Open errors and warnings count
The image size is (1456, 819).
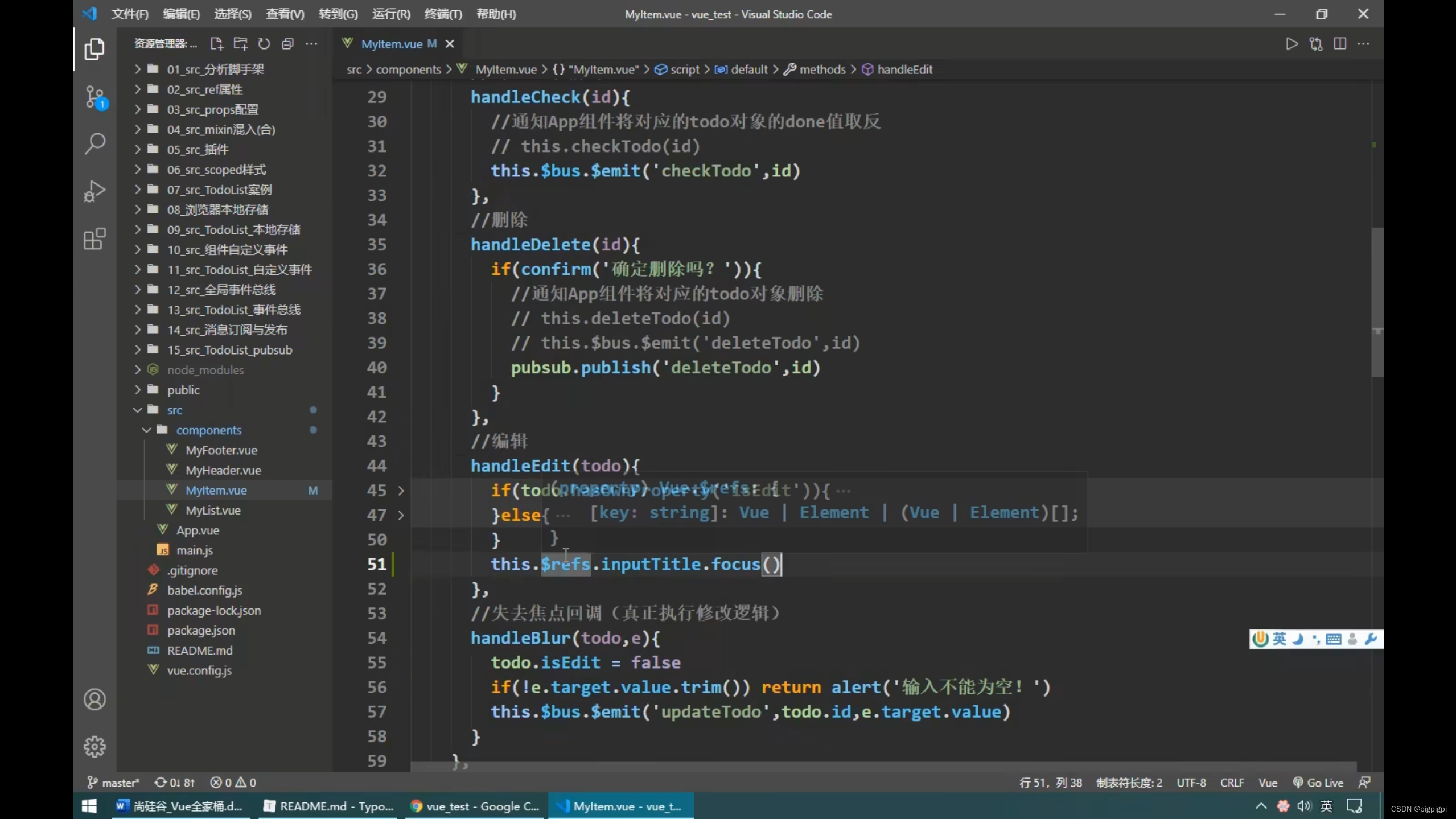(x=233, y=783)
